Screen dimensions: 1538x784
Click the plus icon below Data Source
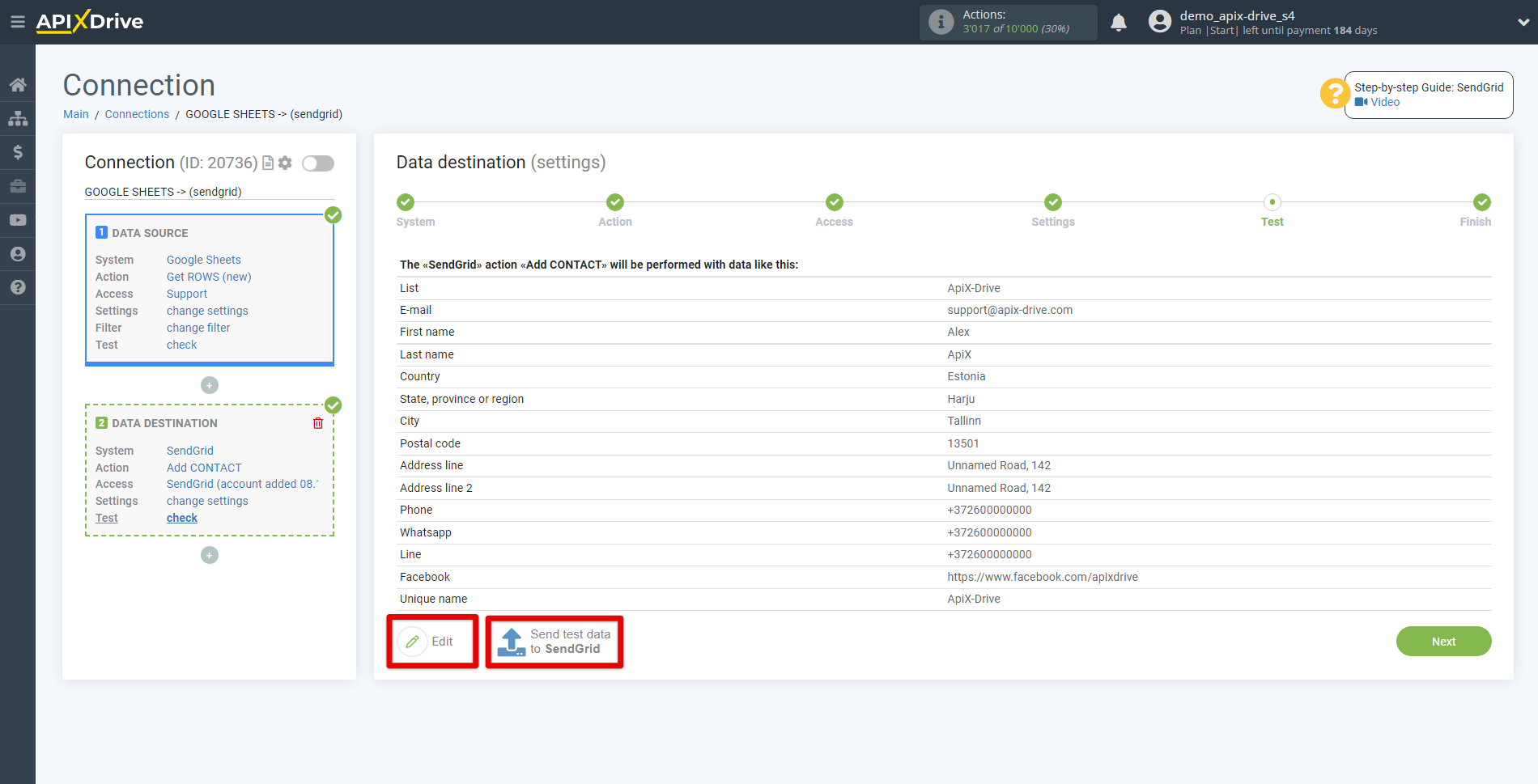tap(210, 385)
